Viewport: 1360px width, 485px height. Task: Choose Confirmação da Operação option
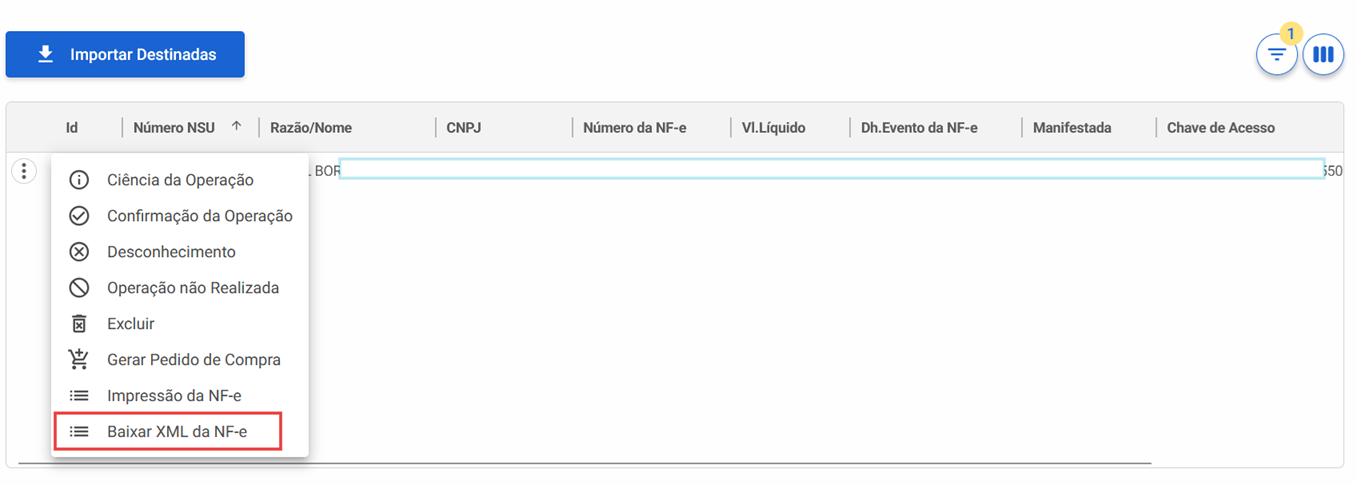(180, 216)
